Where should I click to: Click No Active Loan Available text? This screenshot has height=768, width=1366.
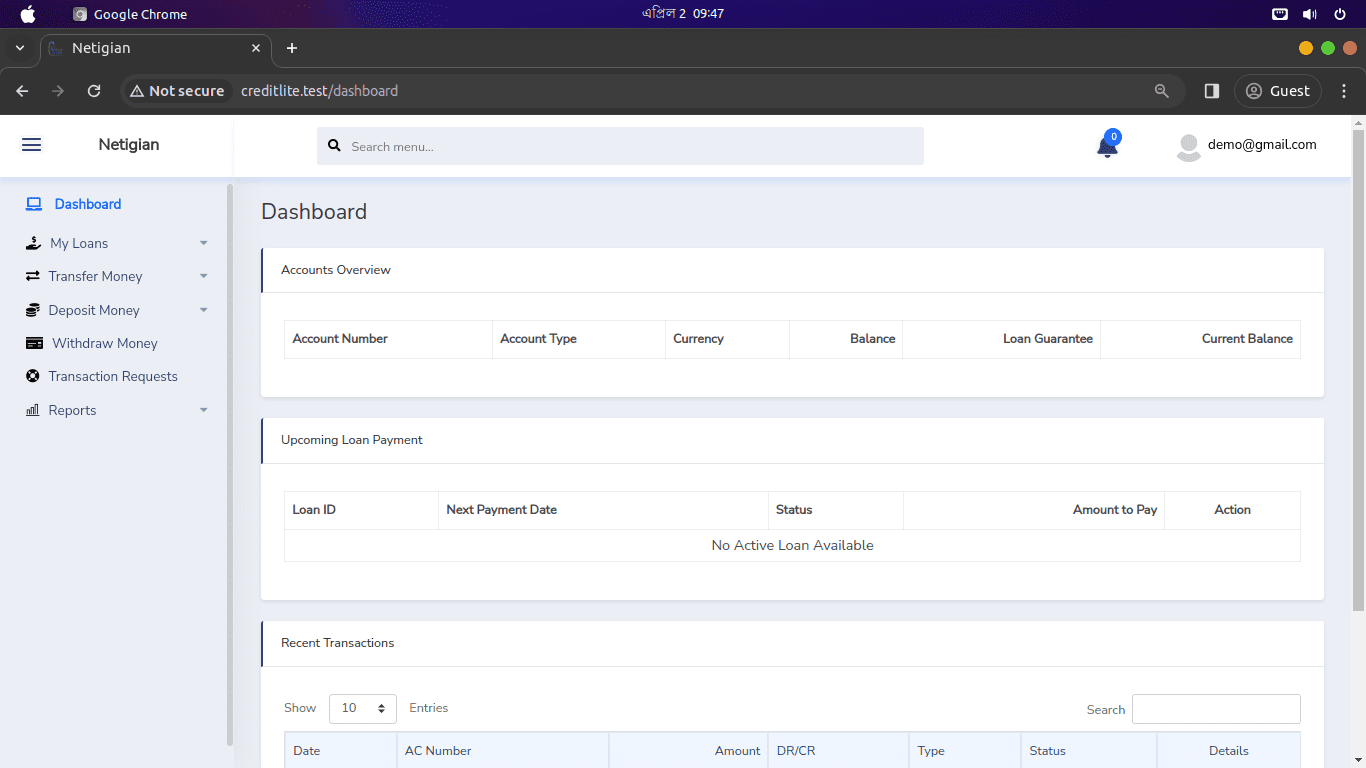[792, 545]
